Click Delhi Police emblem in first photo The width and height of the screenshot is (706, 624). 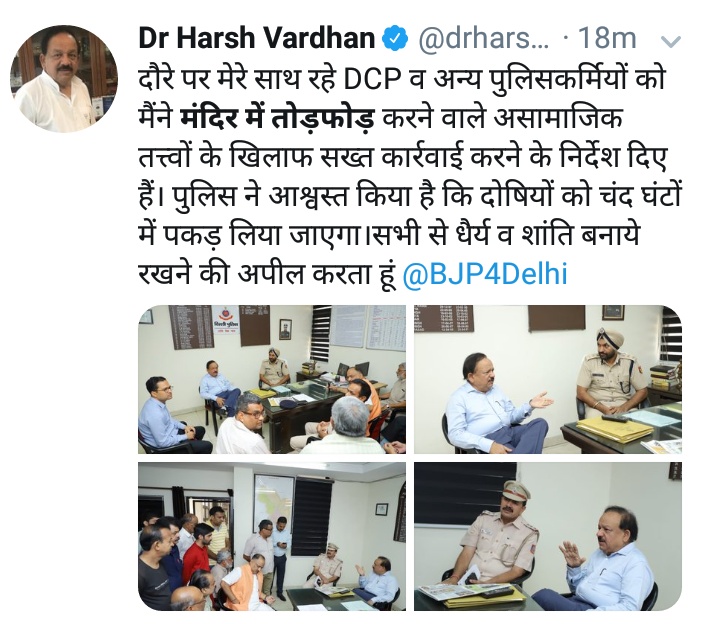[226, 319]
